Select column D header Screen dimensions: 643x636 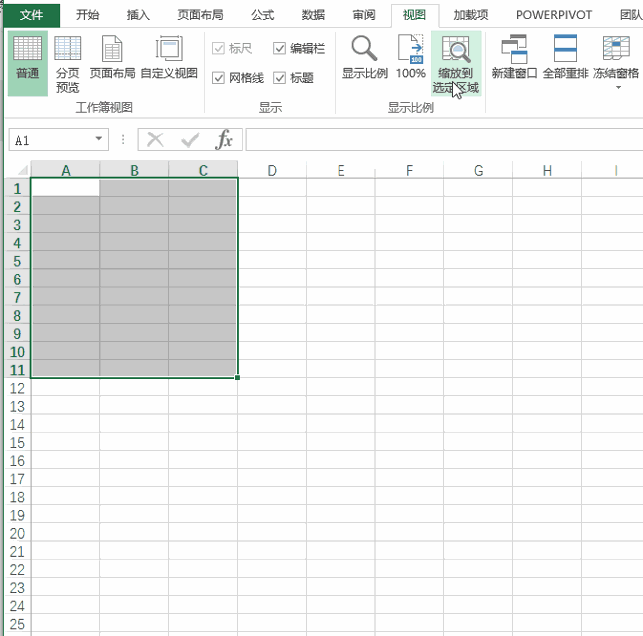[x=272, y=171]
